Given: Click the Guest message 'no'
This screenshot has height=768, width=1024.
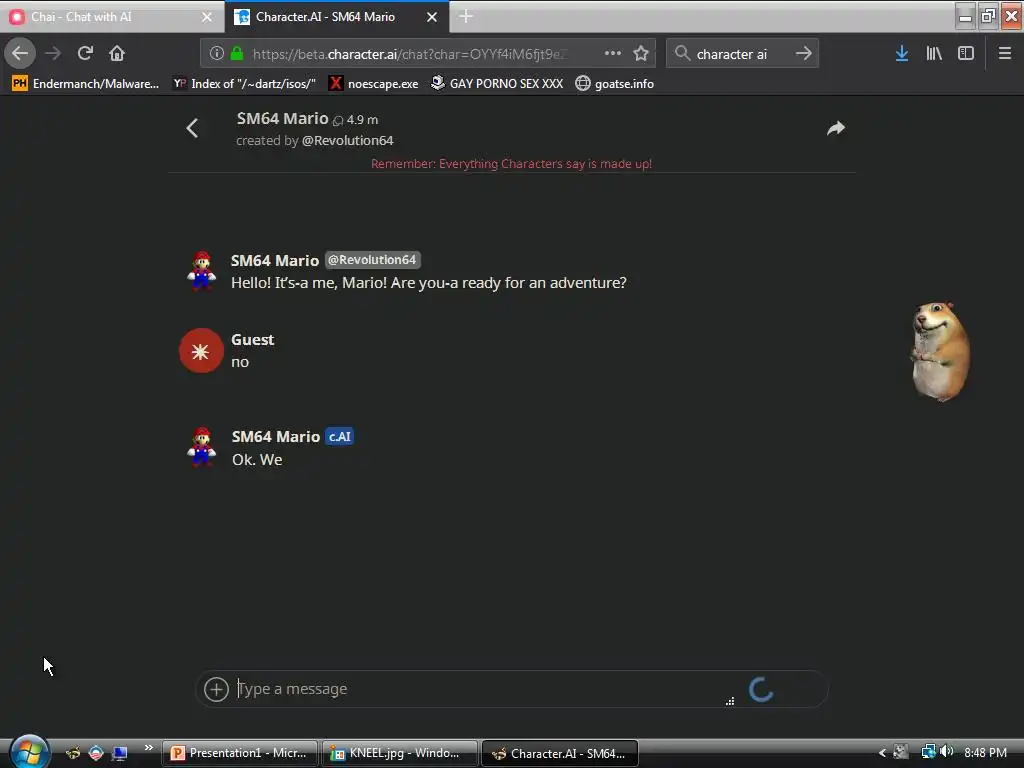Looking at the screenshot, I should 240,362.
